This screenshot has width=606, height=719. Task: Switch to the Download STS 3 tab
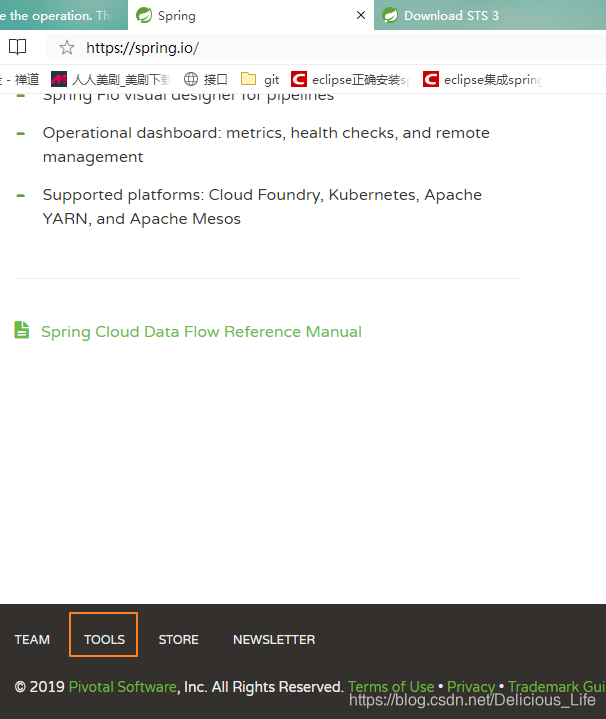[x=490, y=15]
